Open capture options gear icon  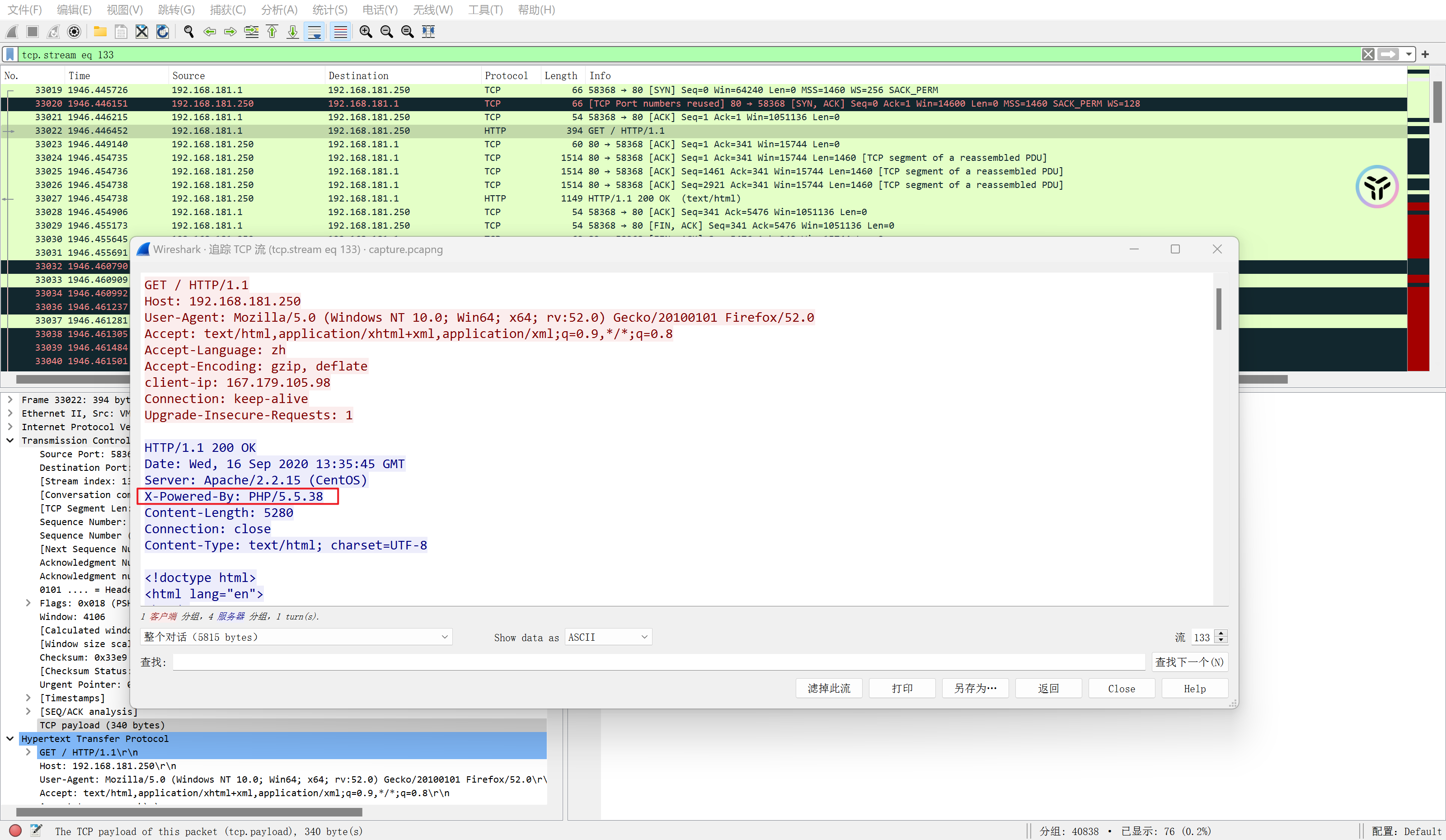pos(74,32)
